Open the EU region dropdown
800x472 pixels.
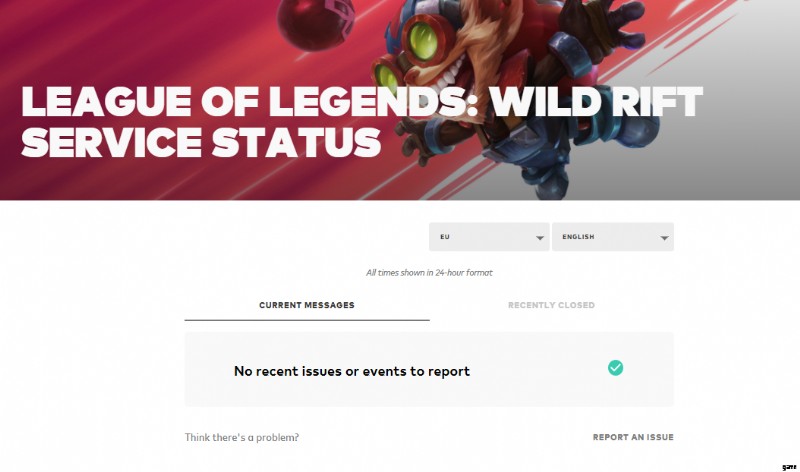489,237
